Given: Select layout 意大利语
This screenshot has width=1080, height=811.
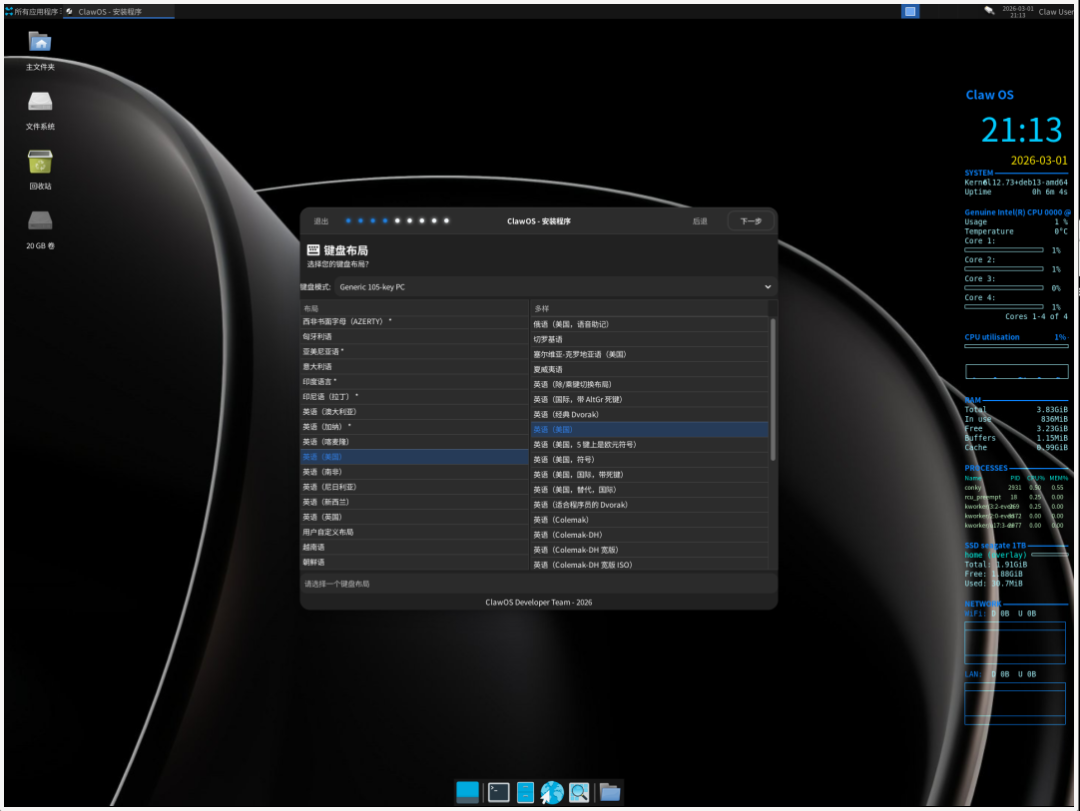Looking at the screenshot, I should point(414,367).
